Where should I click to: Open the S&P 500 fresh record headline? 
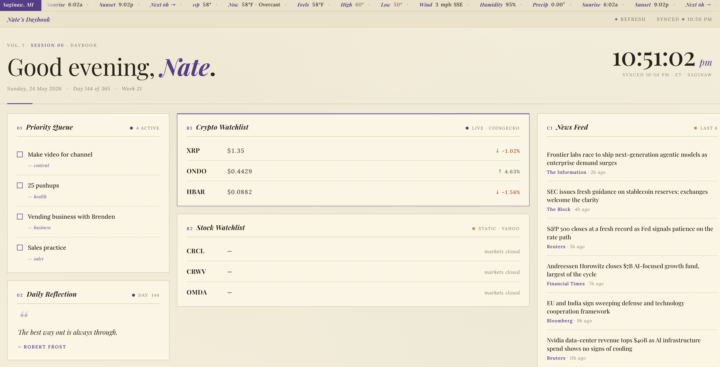point(630,233)
